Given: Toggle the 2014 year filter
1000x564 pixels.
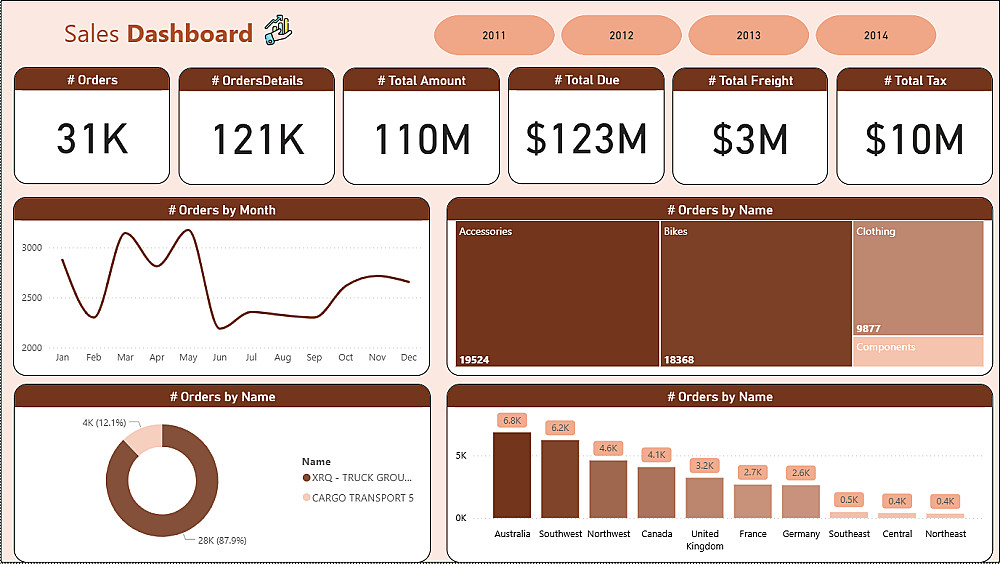Looking at the screenshot, I should (876, 35).
